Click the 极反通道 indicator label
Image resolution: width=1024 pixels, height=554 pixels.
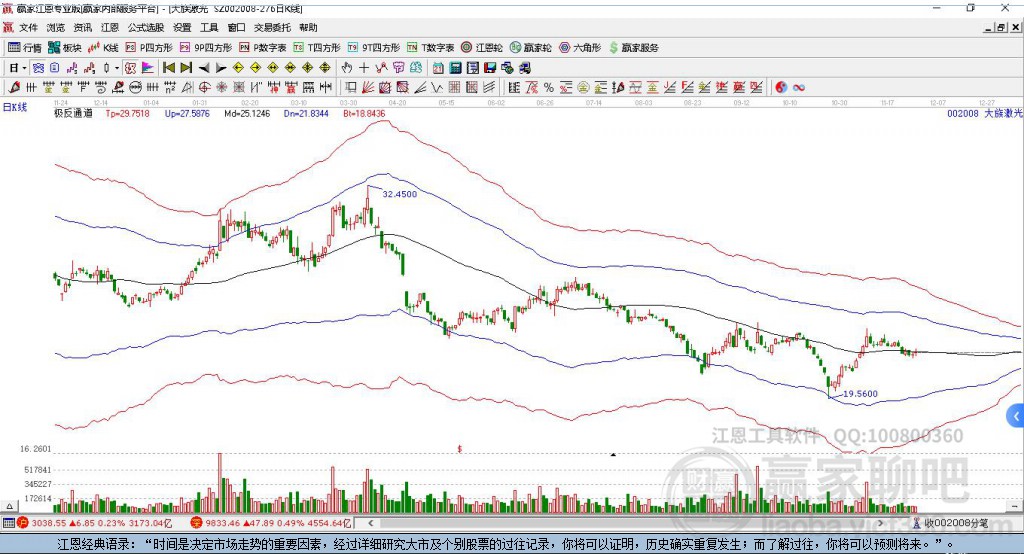73,113
